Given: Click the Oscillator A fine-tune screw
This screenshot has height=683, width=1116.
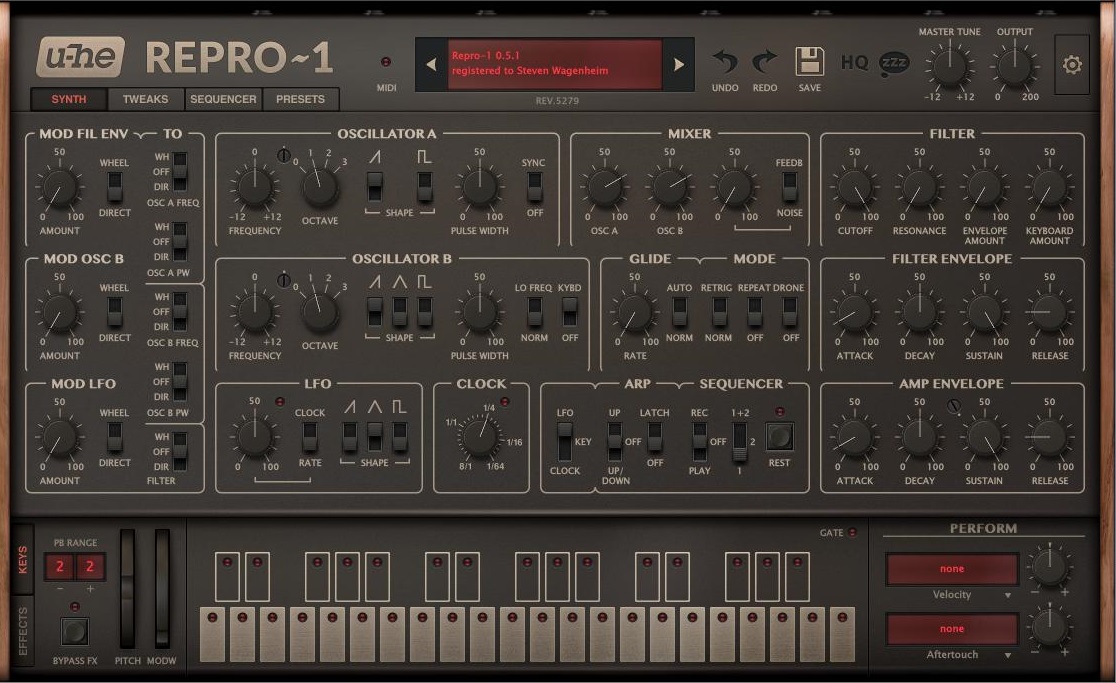Looking at the screenshot, I should coord(284,155).
